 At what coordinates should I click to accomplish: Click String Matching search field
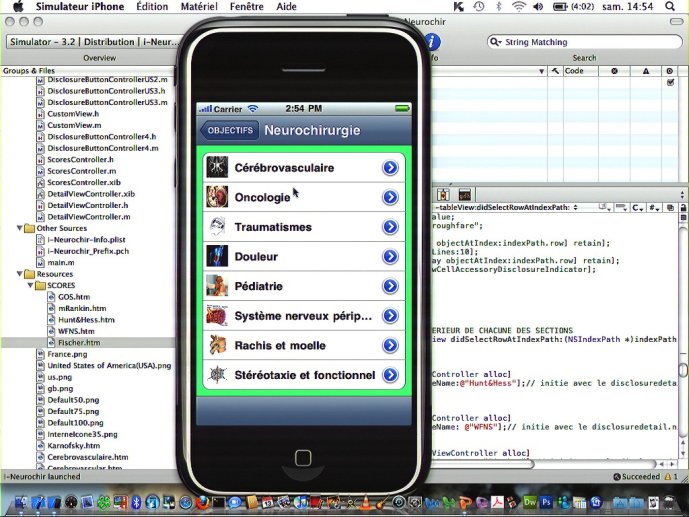584,42
